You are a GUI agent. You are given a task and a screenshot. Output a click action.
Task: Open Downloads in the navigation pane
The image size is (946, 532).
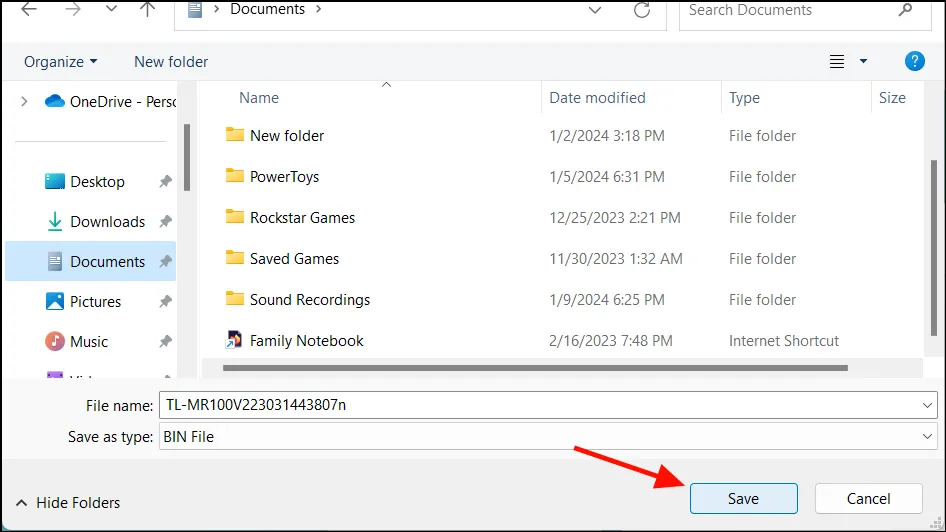96,221
